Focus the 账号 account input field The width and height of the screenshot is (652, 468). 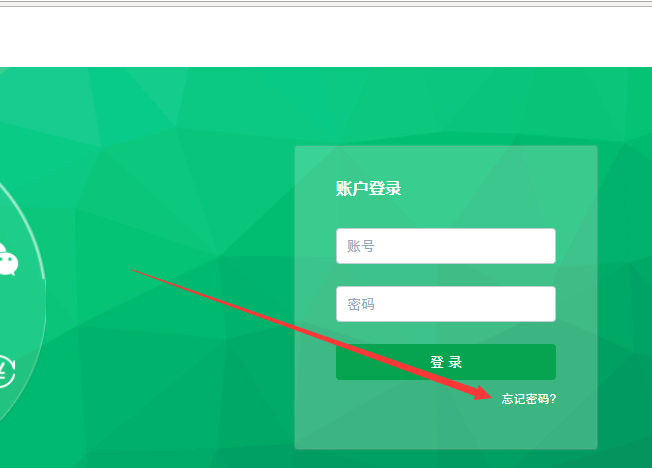(446, 246)
